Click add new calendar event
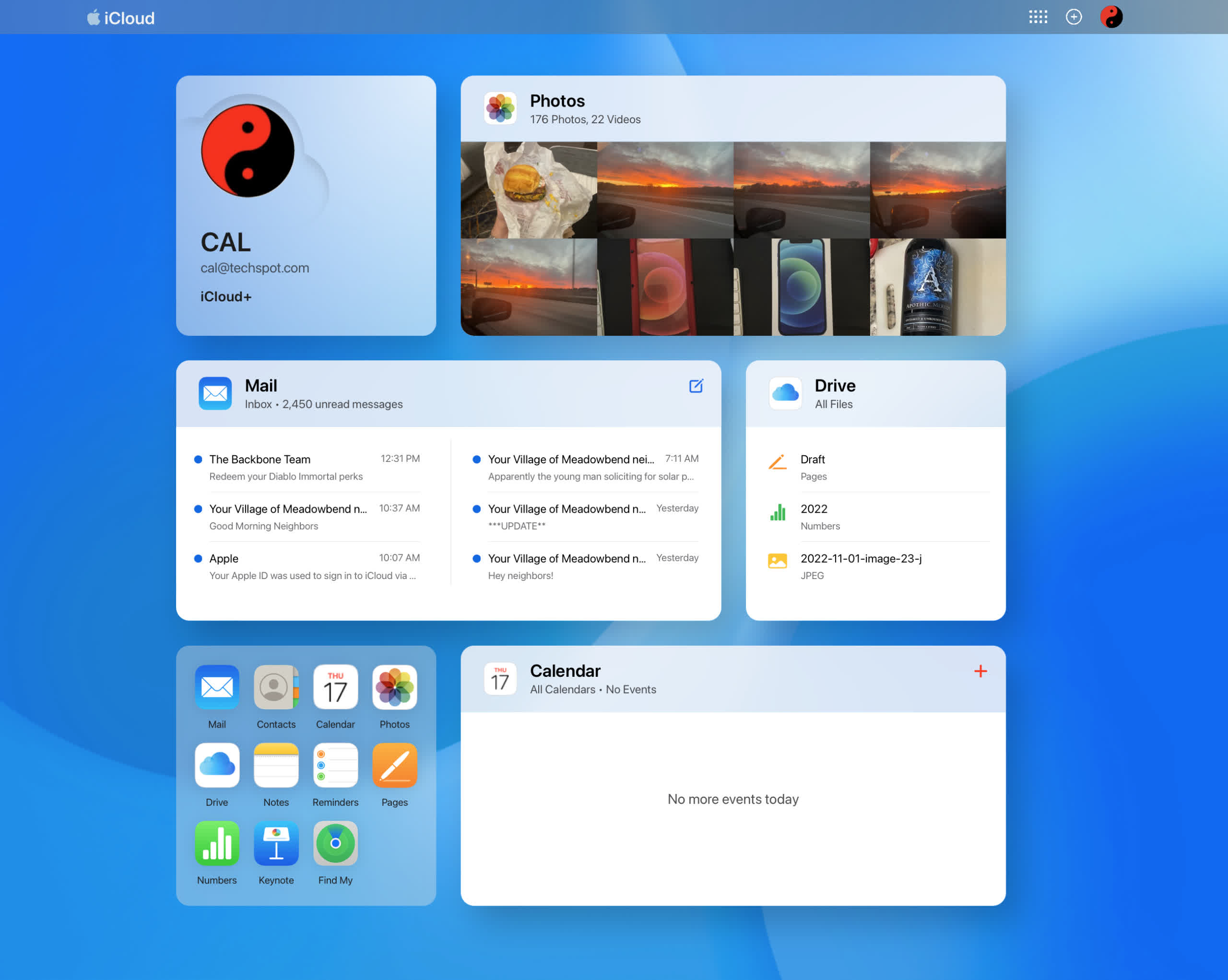 point(981,672)
